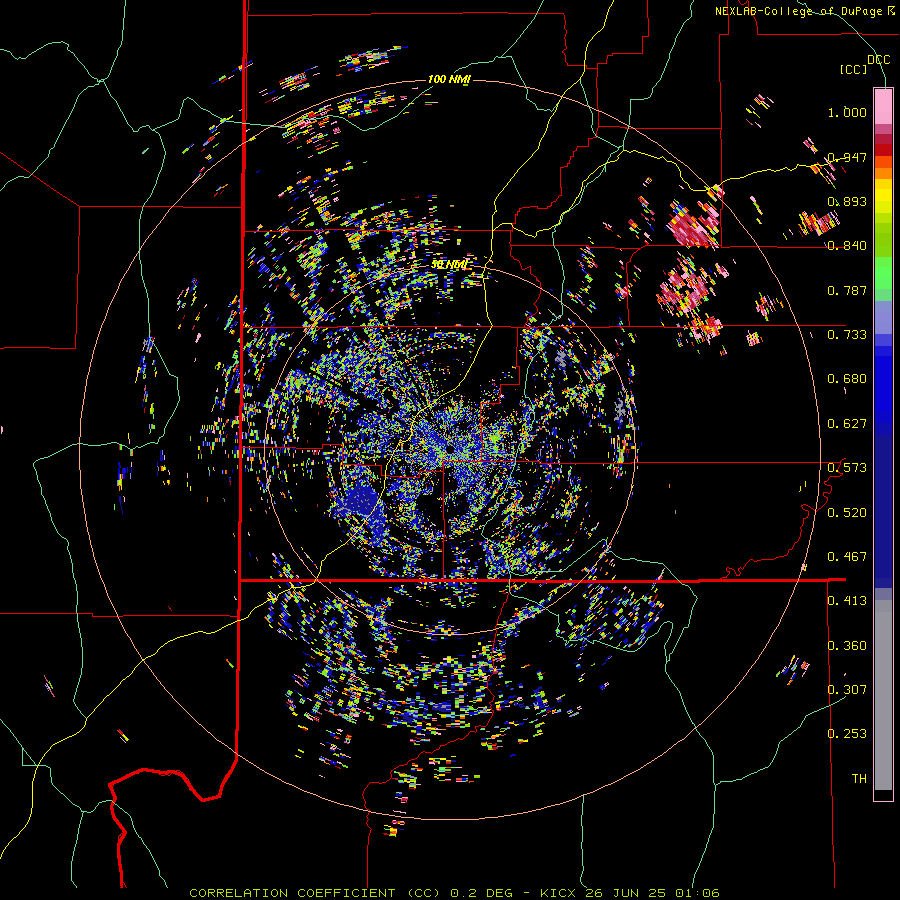This screenshot has height=900, width=900.
Task: Click the TH threshold label
Action: point(859,779)
